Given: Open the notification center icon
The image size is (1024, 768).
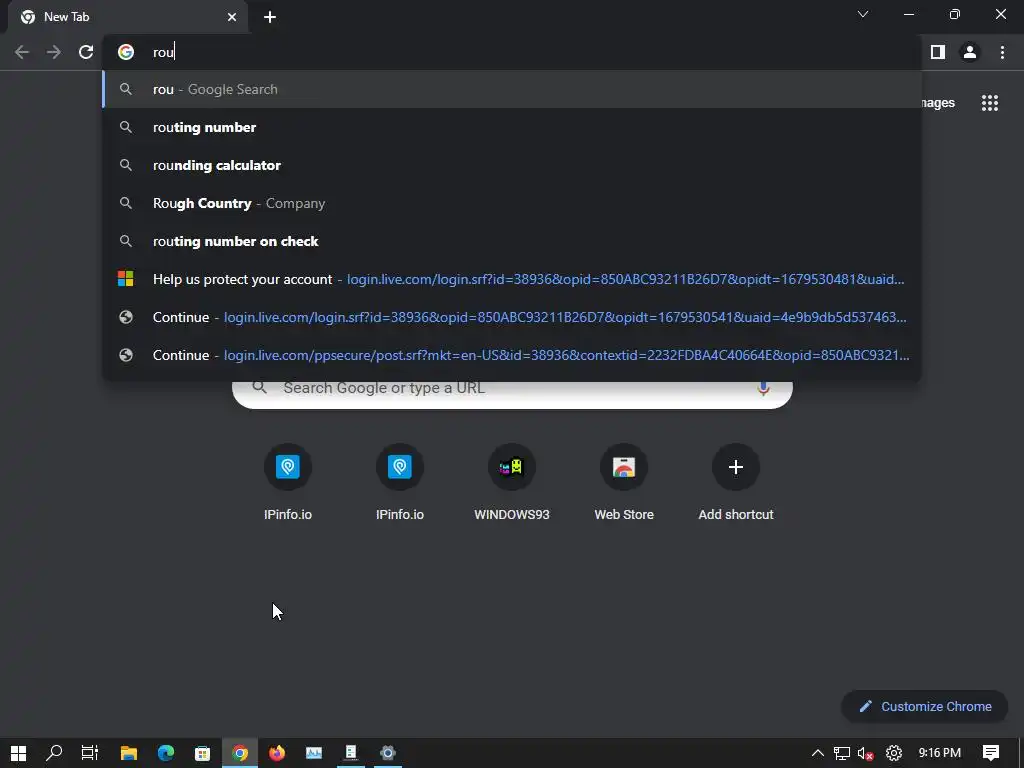Looking at the screenshot, I should (991, 753).
